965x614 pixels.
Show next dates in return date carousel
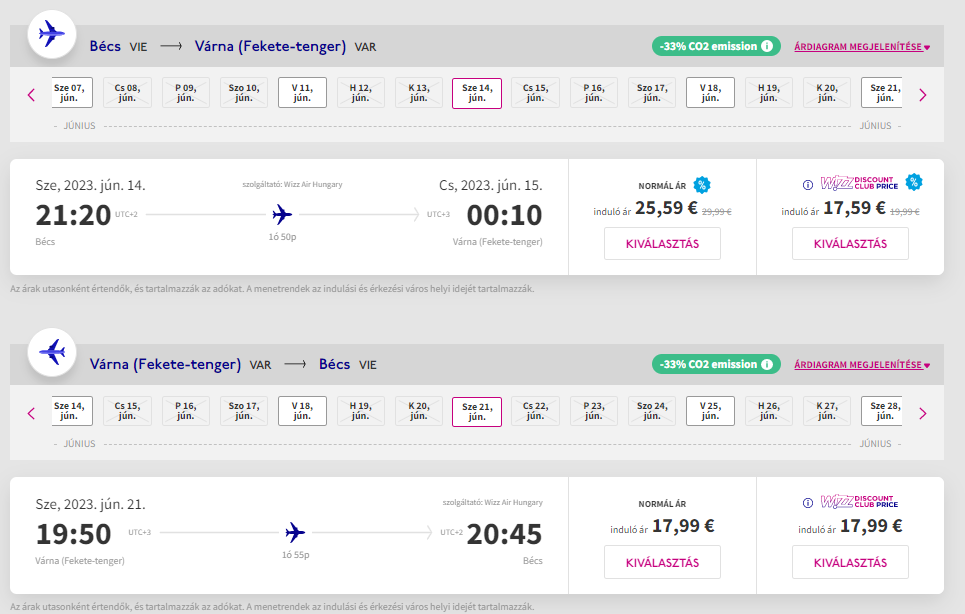click(x=922, y=413)
